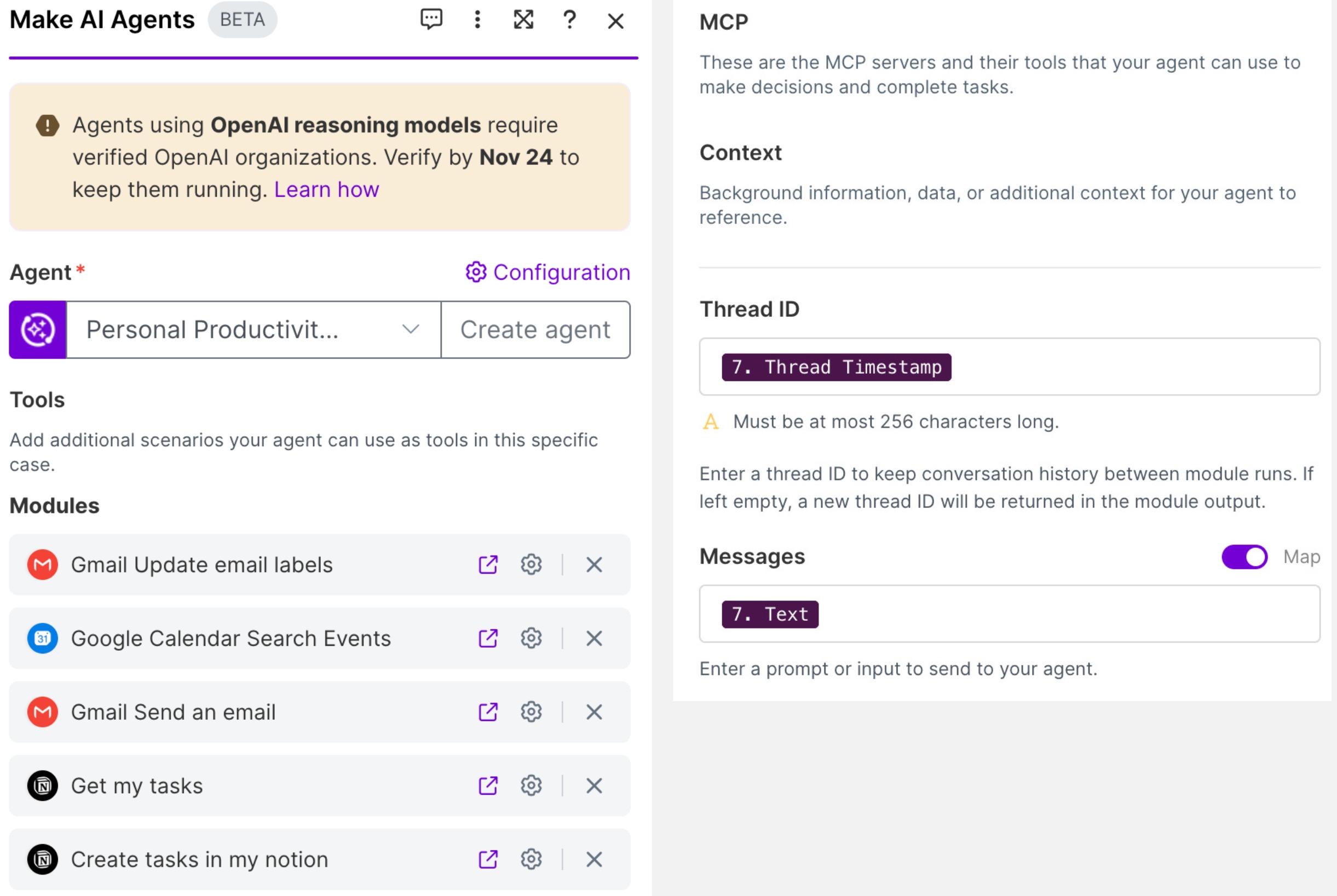Click the Create tasks in my notion label

[x=199, y=859]
